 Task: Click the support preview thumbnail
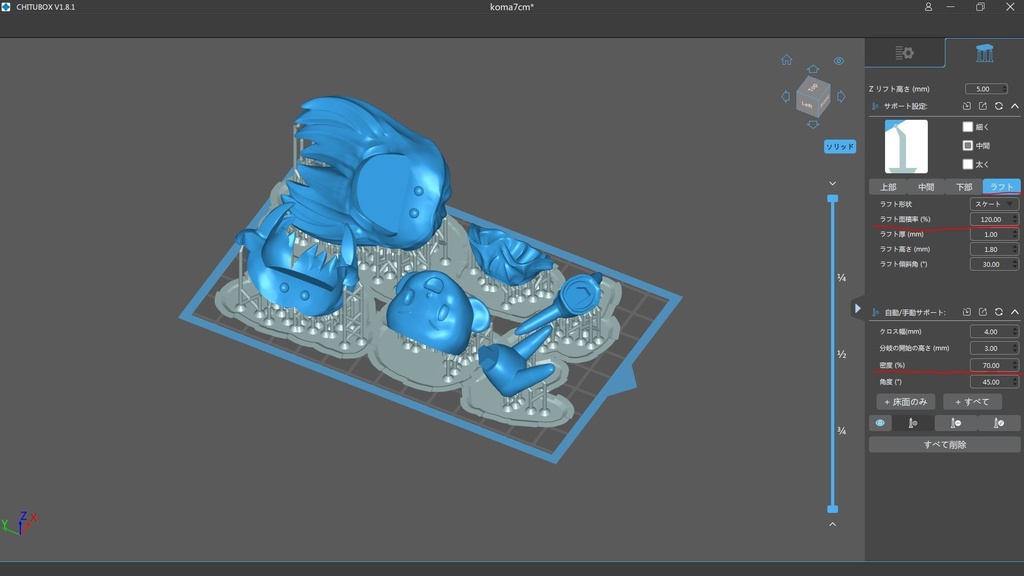point(906,146)
